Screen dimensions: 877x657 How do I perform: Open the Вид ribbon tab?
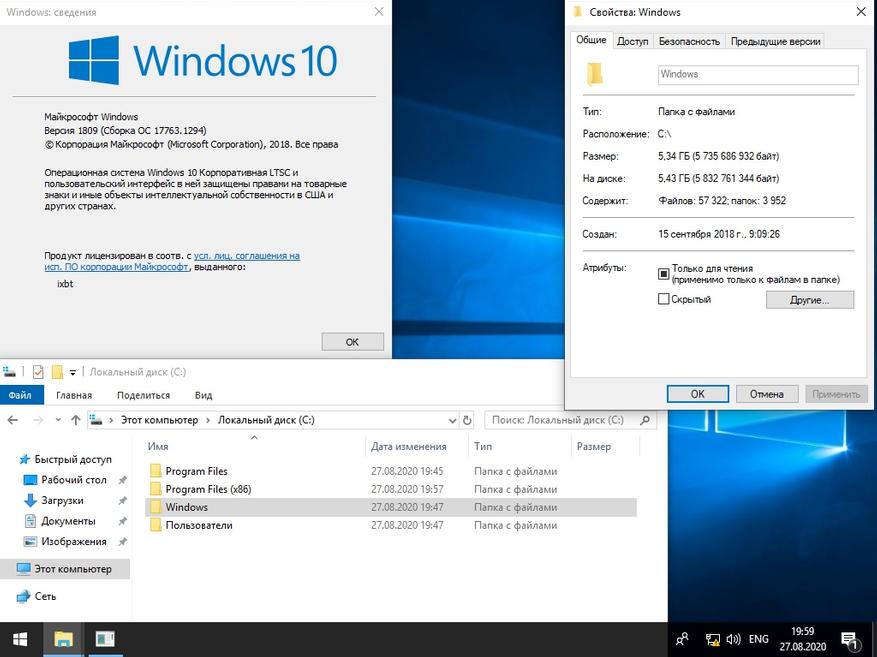[204, 395]
